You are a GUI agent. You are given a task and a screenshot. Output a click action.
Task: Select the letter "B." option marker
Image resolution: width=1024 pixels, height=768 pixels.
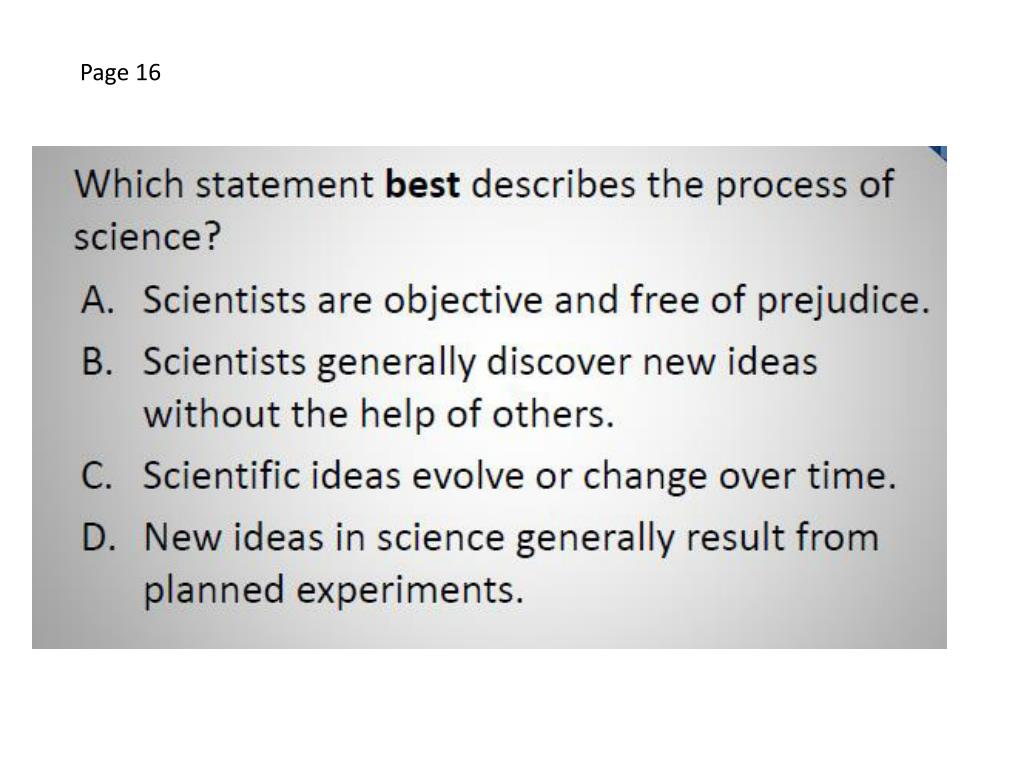click(x=97, y=361)
